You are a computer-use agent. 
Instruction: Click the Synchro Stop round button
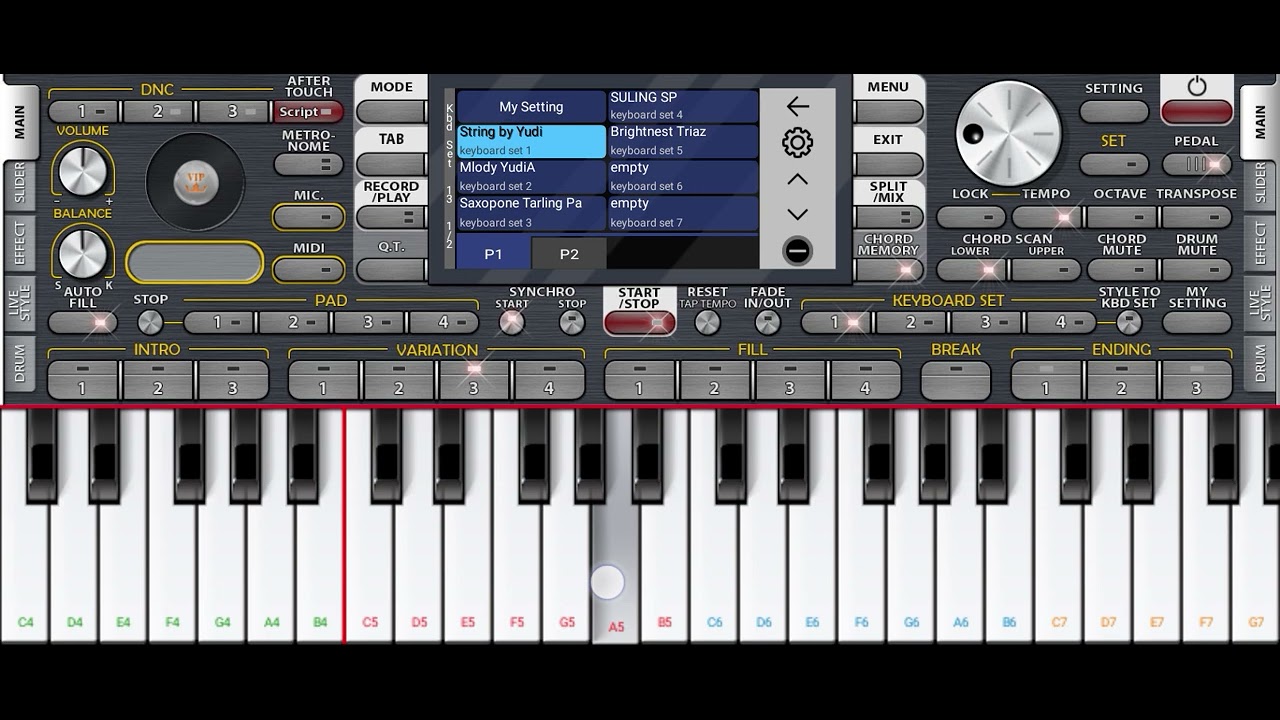point(572,322)
